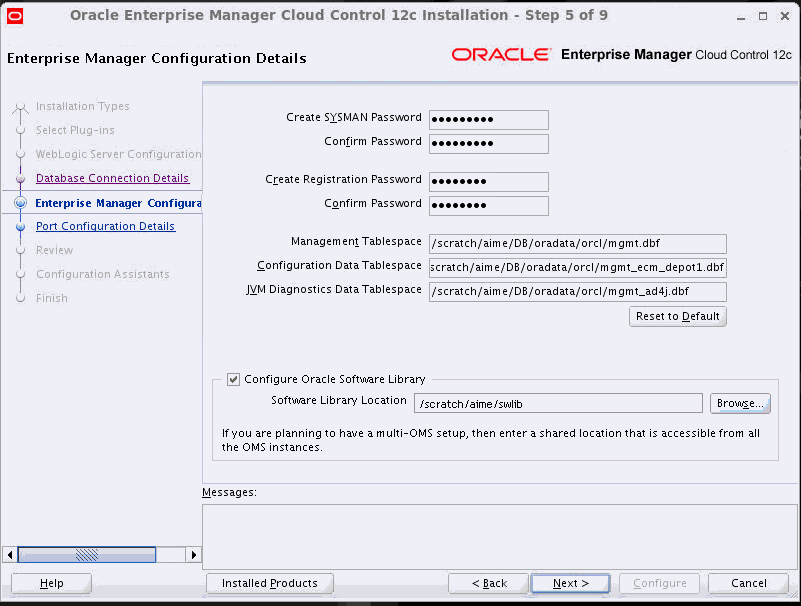Click inside the Messages text area
Screen dimensions: 801x606
click(500, 537)
